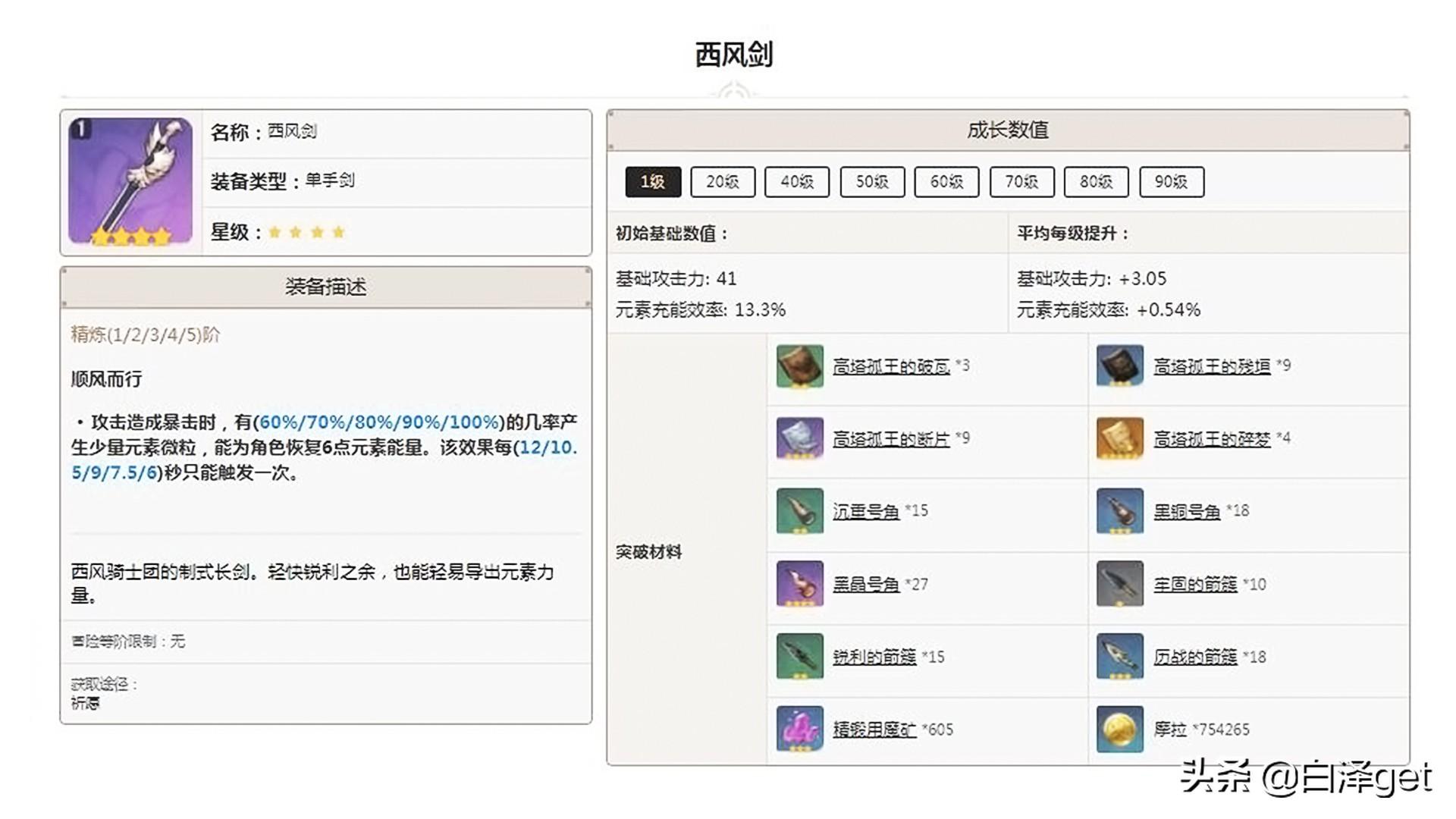1456x819 pixels.
Task: Click the 高塔孤王的断片 material icon
Action: [x=799, y=438]
